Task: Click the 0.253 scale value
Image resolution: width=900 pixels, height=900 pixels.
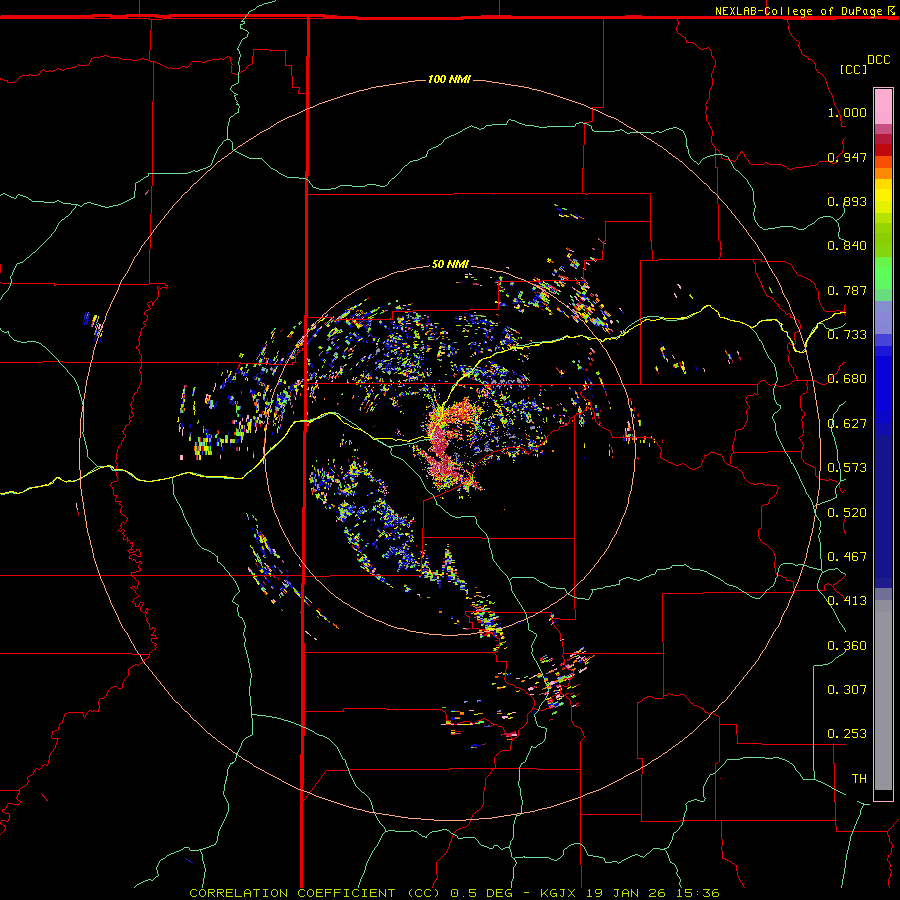Action: pyautogui.click(x=847, y=734)
